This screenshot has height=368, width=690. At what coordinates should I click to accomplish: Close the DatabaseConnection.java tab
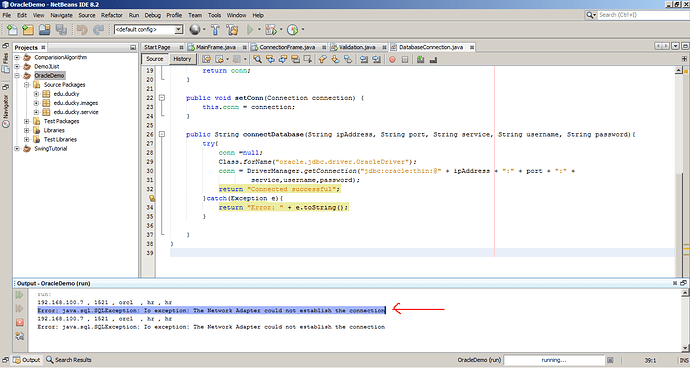click(472, 47)
